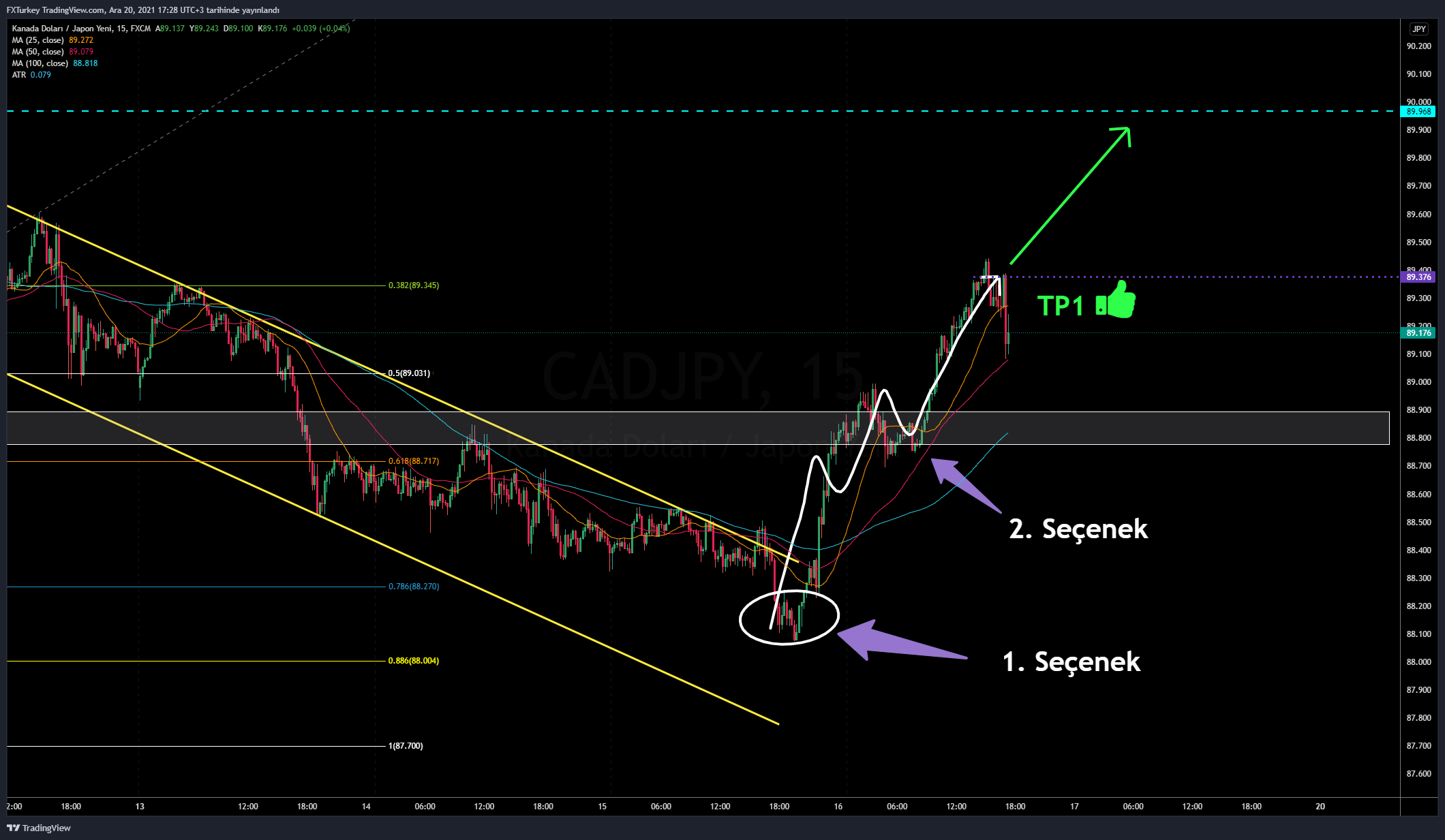Image resolution: width=1445 pixels, height=840 pixels.
Task: Click the ATR indicator label
Action: point(18,75)
